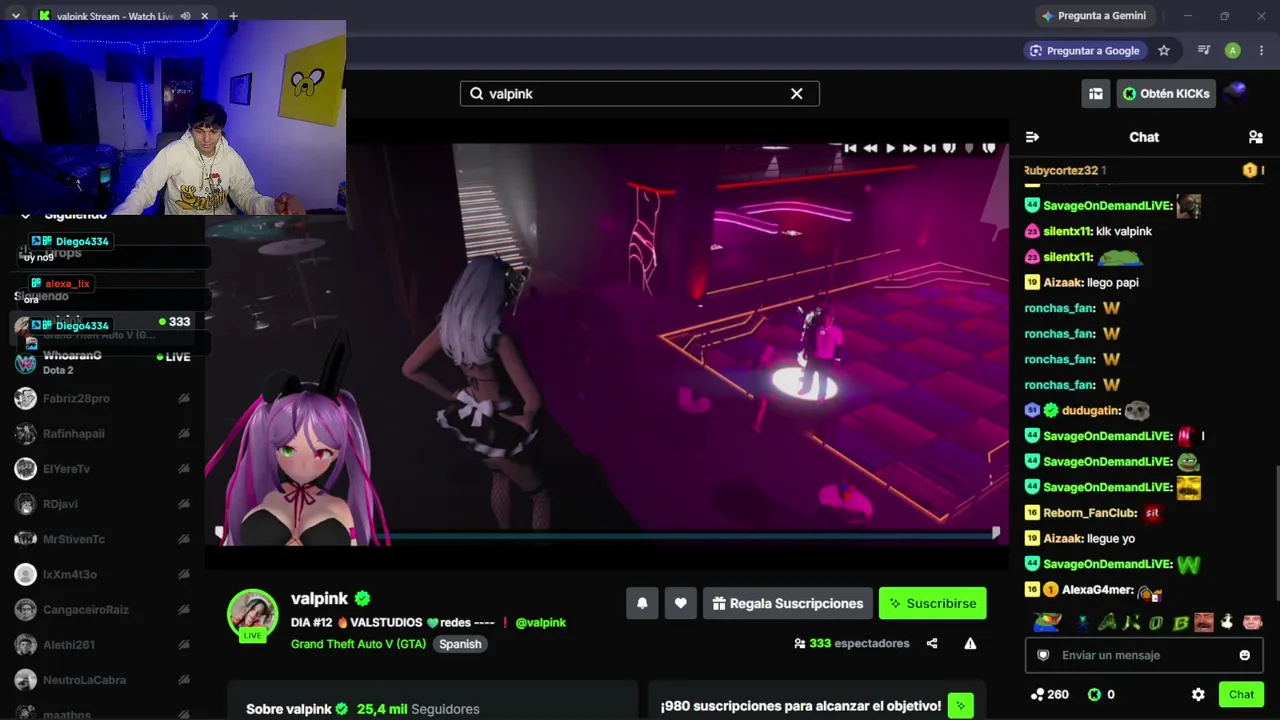Clear the valpink search text
The height and width of the screenshot is (720, 1280).
pyautogui.click(x=797, y=94)
